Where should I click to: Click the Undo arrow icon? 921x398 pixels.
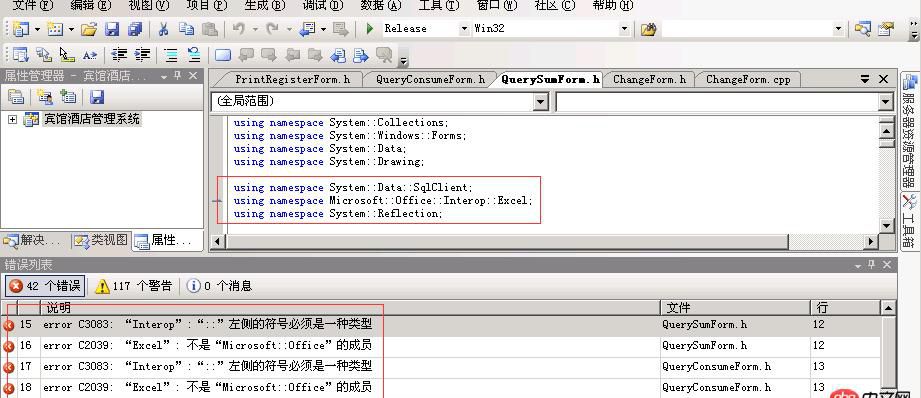point(238,28)
